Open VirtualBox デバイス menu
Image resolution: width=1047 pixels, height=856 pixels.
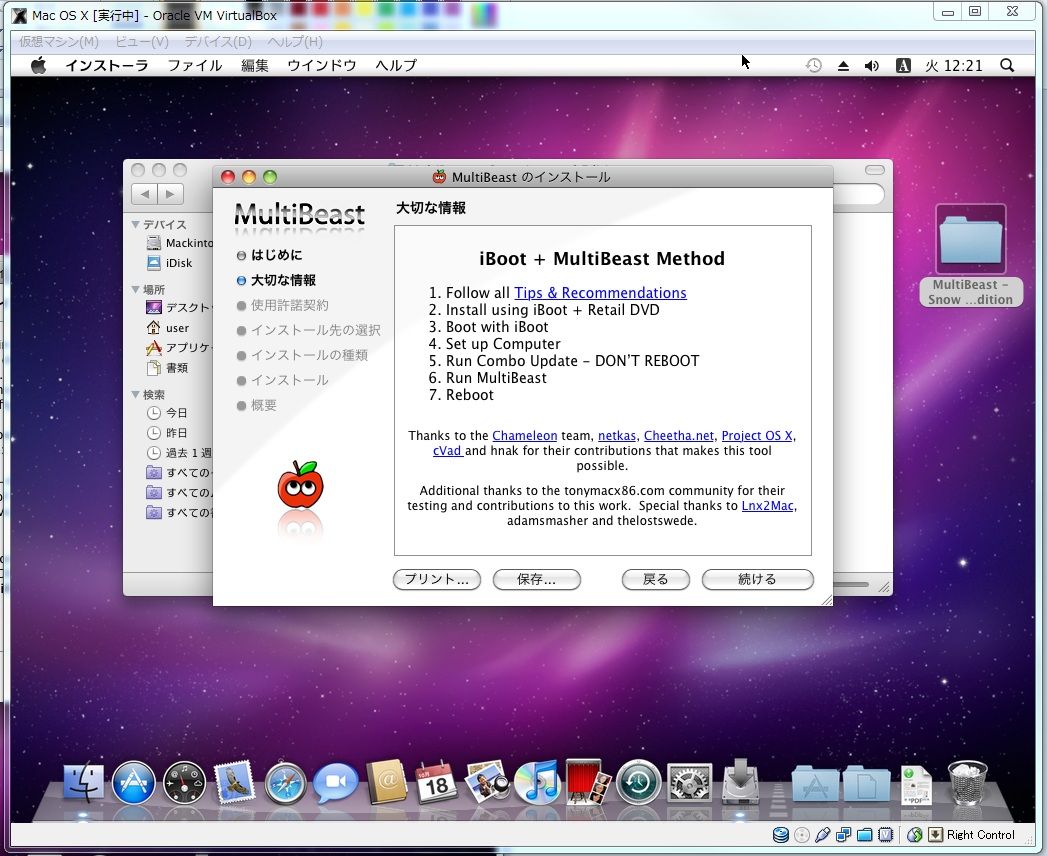(x=218, y=41)
